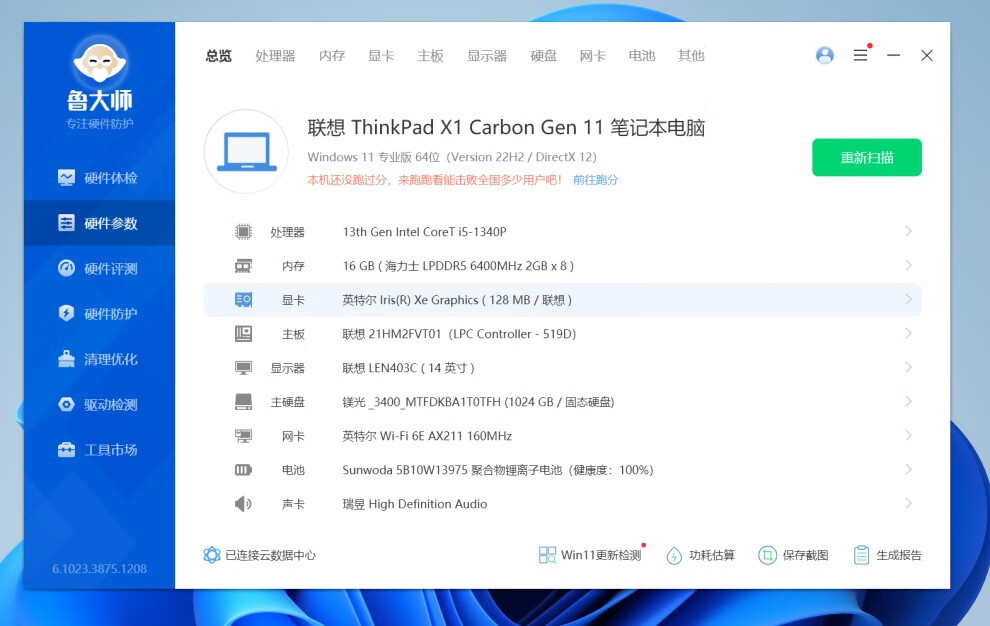
Task: Click version number 6.1023.3875.1208
Action: [100, 569]
